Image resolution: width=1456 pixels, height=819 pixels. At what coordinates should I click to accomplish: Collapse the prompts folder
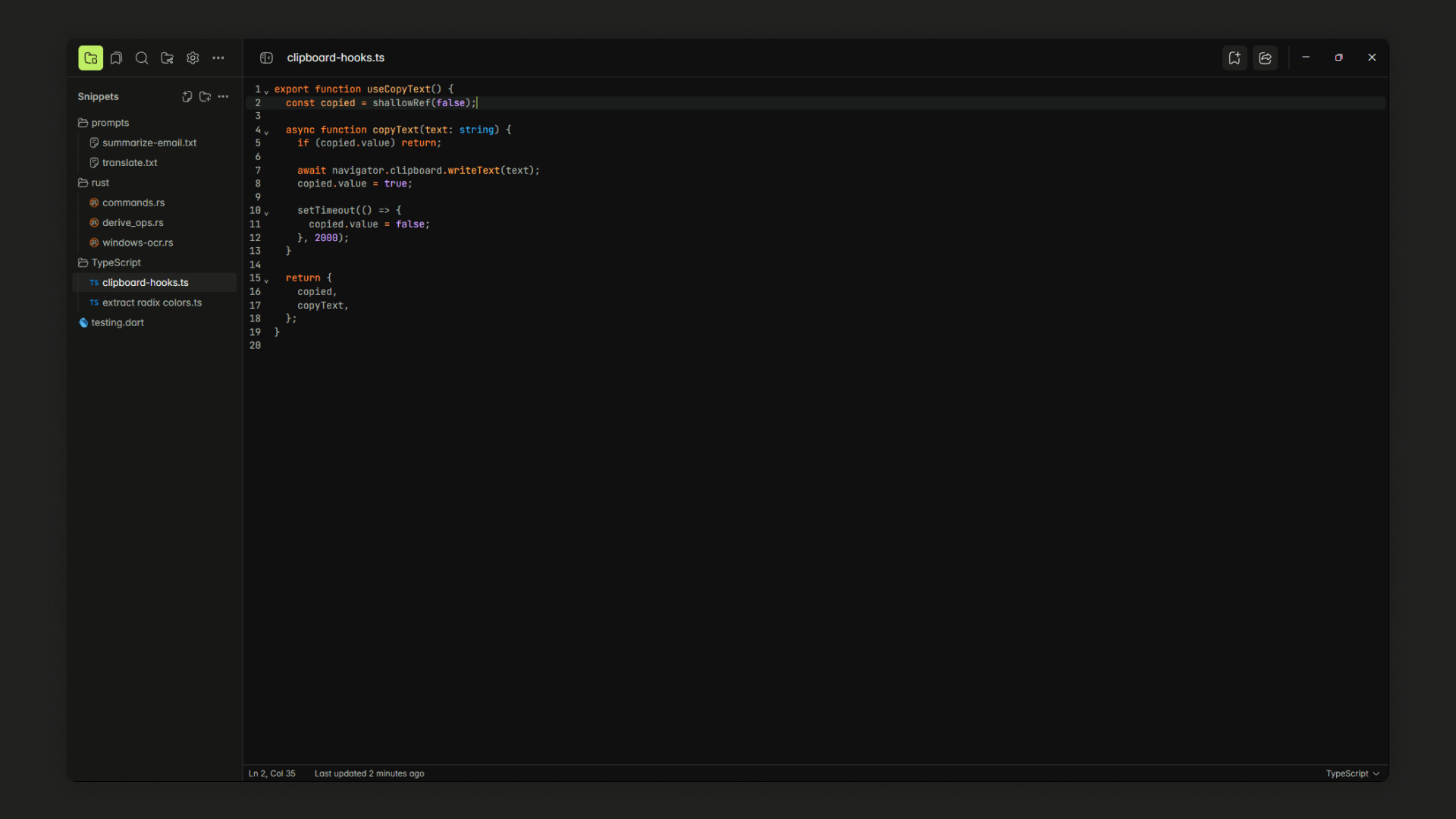(x=104, y=123)
